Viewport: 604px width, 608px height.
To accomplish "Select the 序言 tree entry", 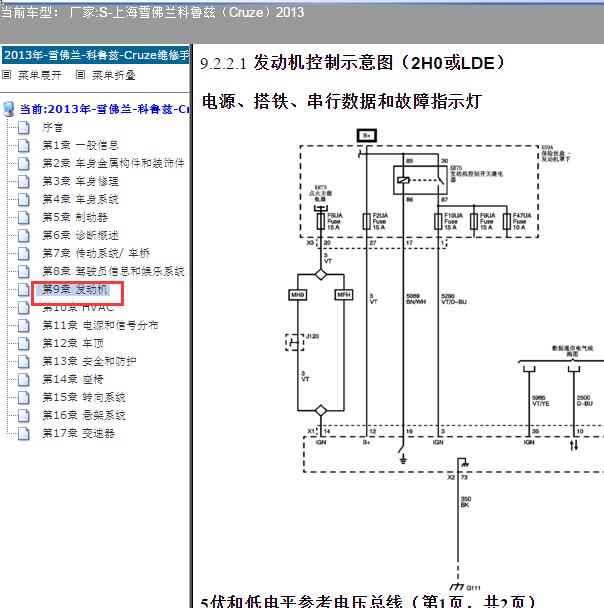I will coord(52,128).
